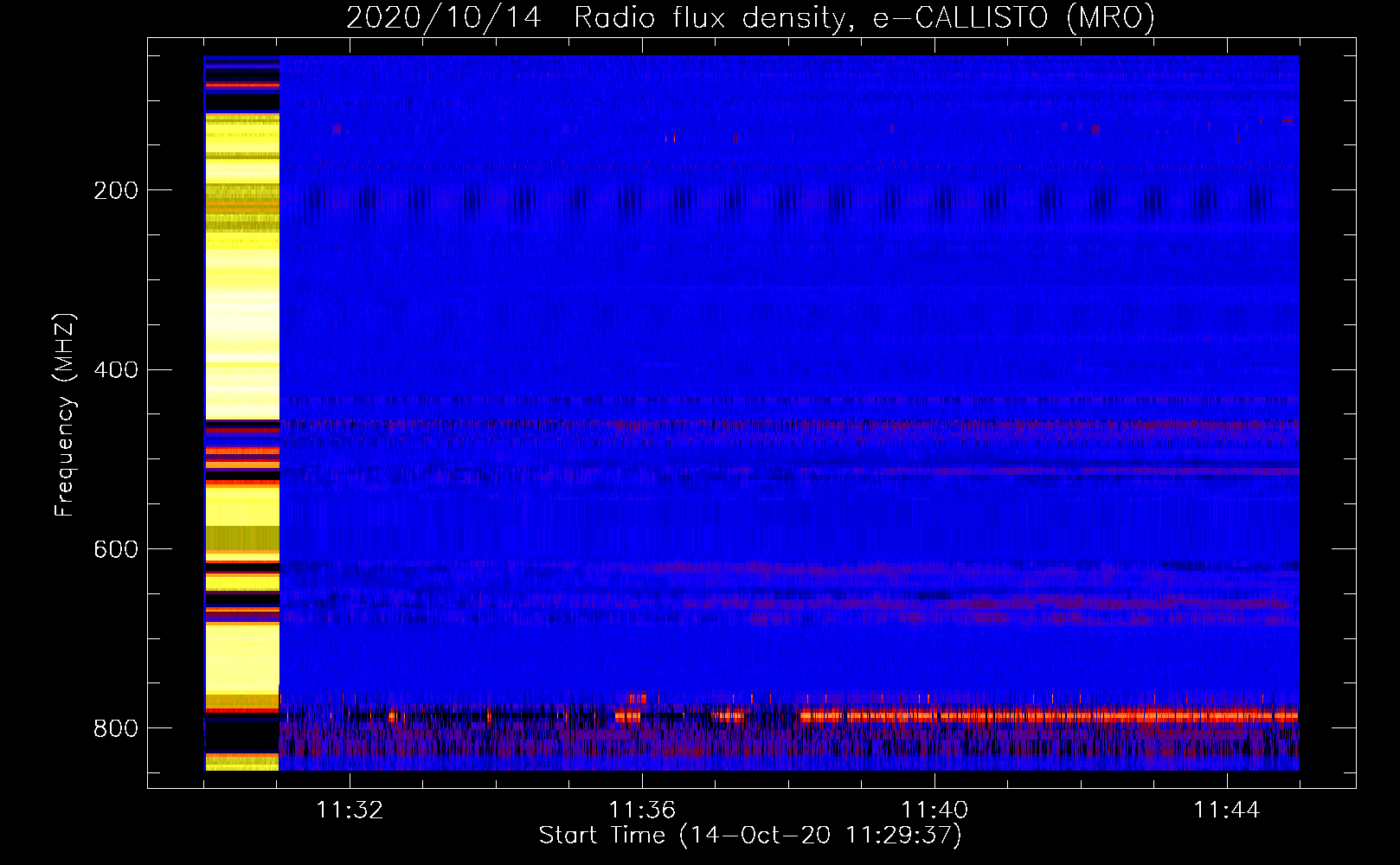1400x865 pixels.
Task: Click the "600" frequency tick label
Action: 116,550
